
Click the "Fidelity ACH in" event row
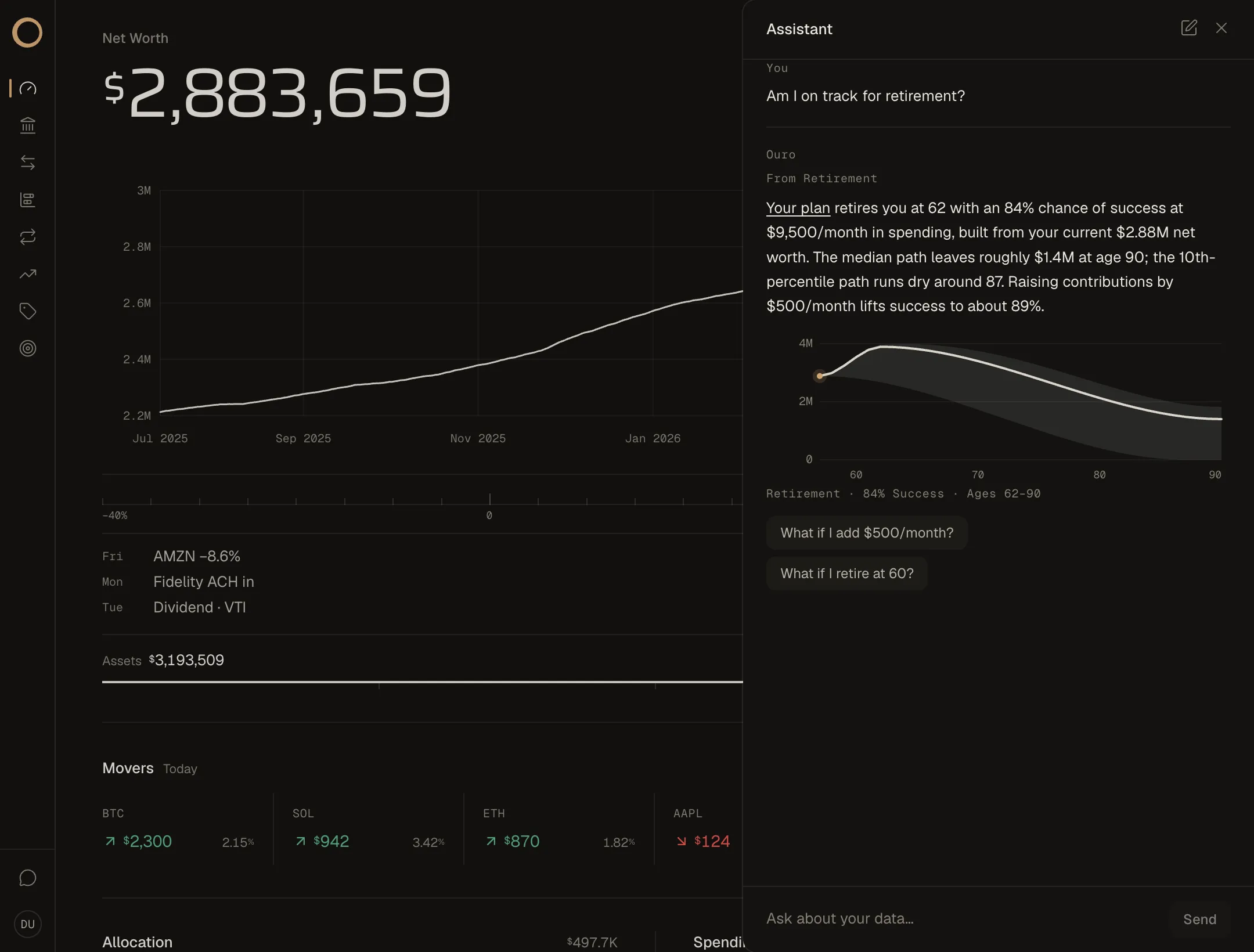pos(204,582)
